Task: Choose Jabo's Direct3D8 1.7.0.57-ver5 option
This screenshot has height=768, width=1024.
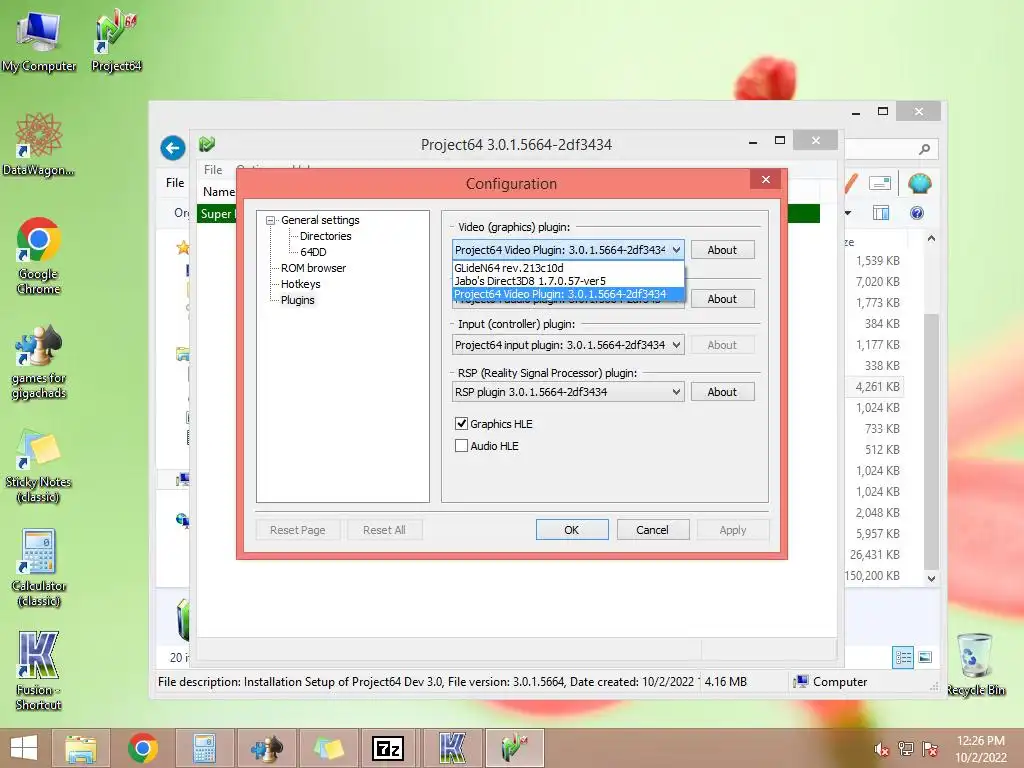Action: point(568,281)
